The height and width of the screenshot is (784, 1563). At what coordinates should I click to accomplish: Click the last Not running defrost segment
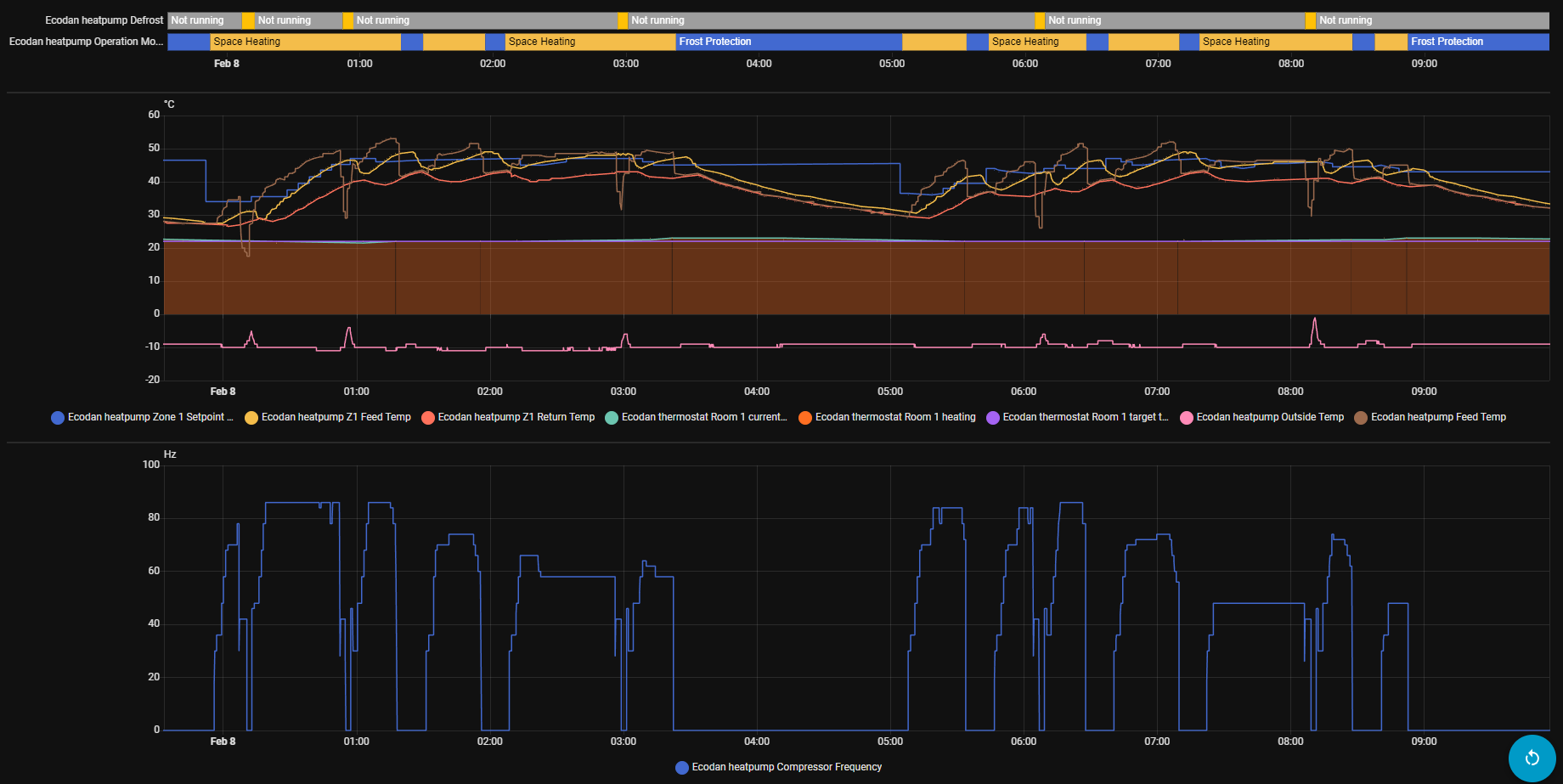[x=1431, y=20]
